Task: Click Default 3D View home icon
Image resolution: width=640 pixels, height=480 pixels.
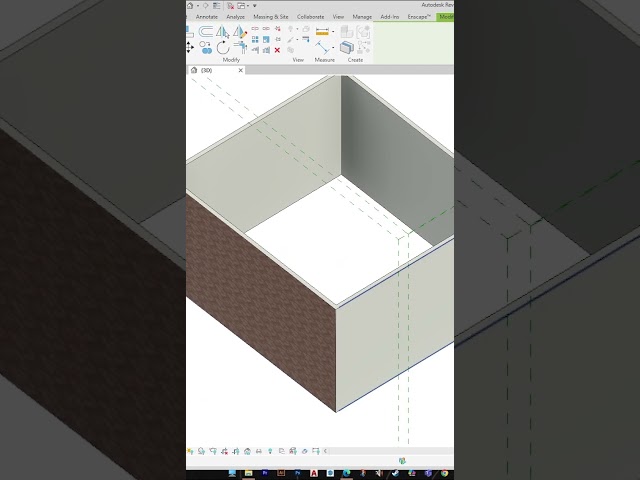Action: click(x=190, y=5)
